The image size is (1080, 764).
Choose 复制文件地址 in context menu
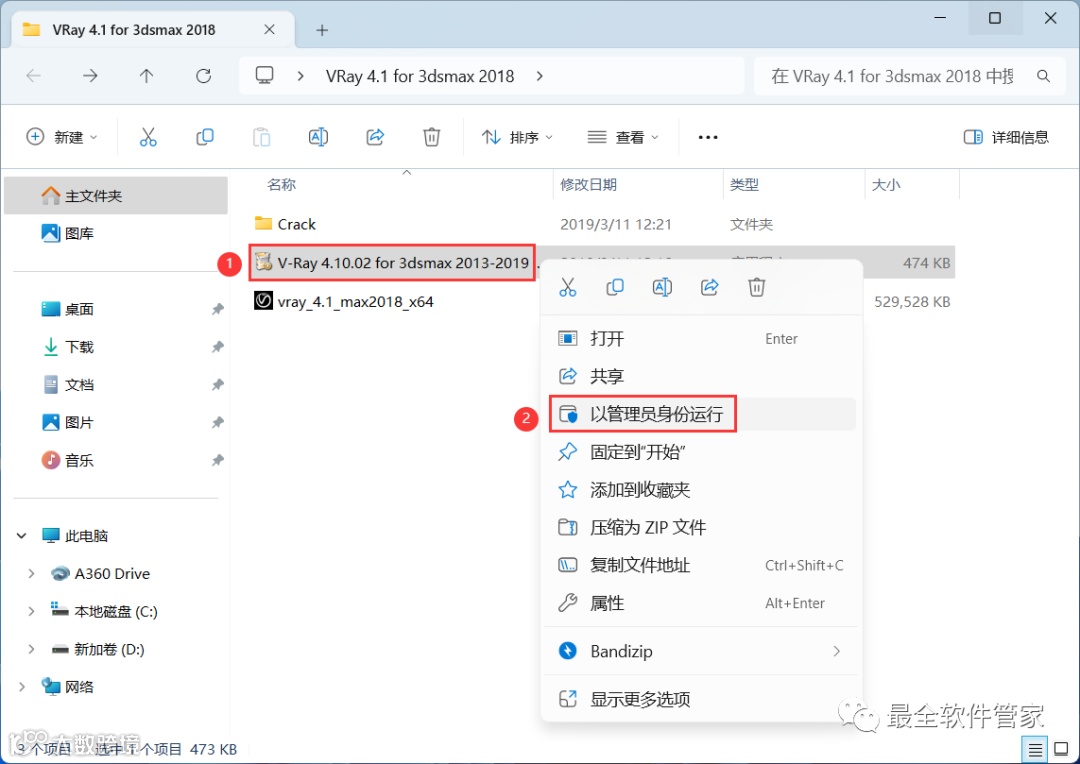tap(702, 566)
